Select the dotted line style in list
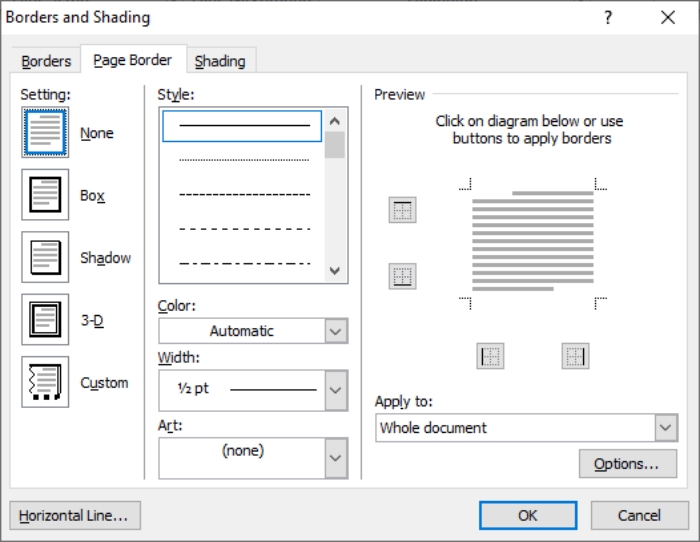700x542 pixels. [243, 159]
